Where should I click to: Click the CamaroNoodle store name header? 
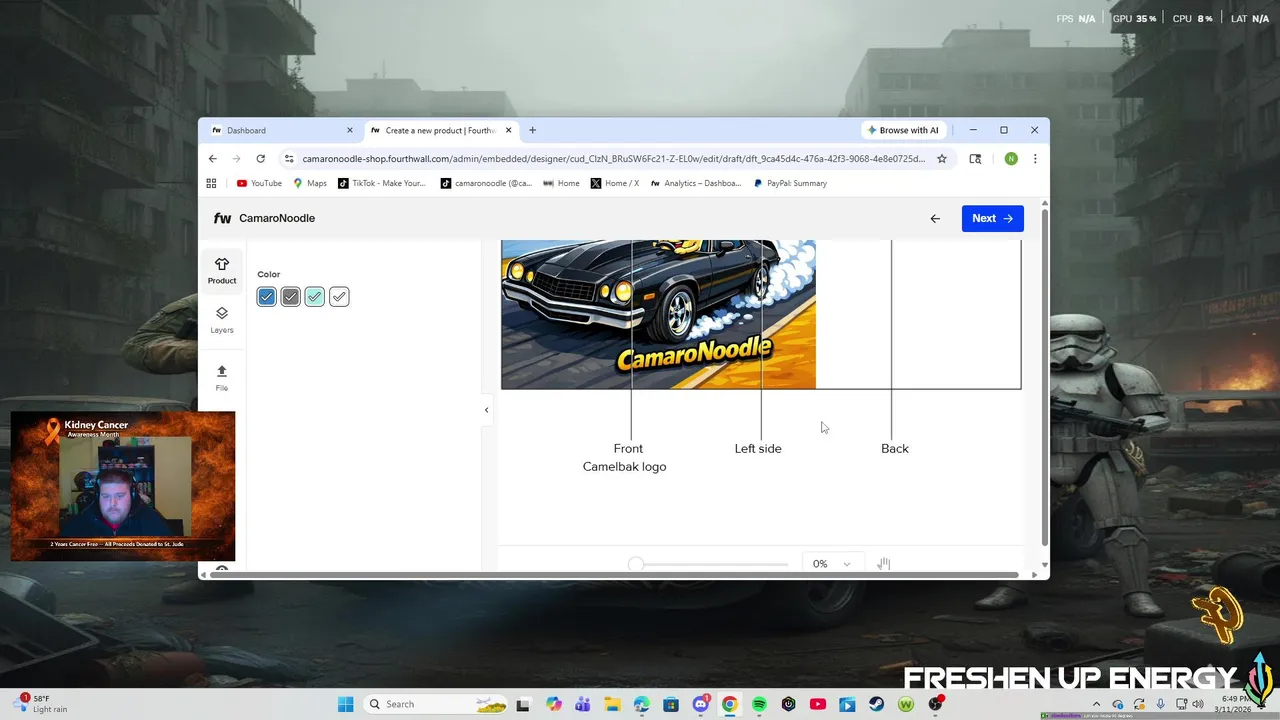277,218
